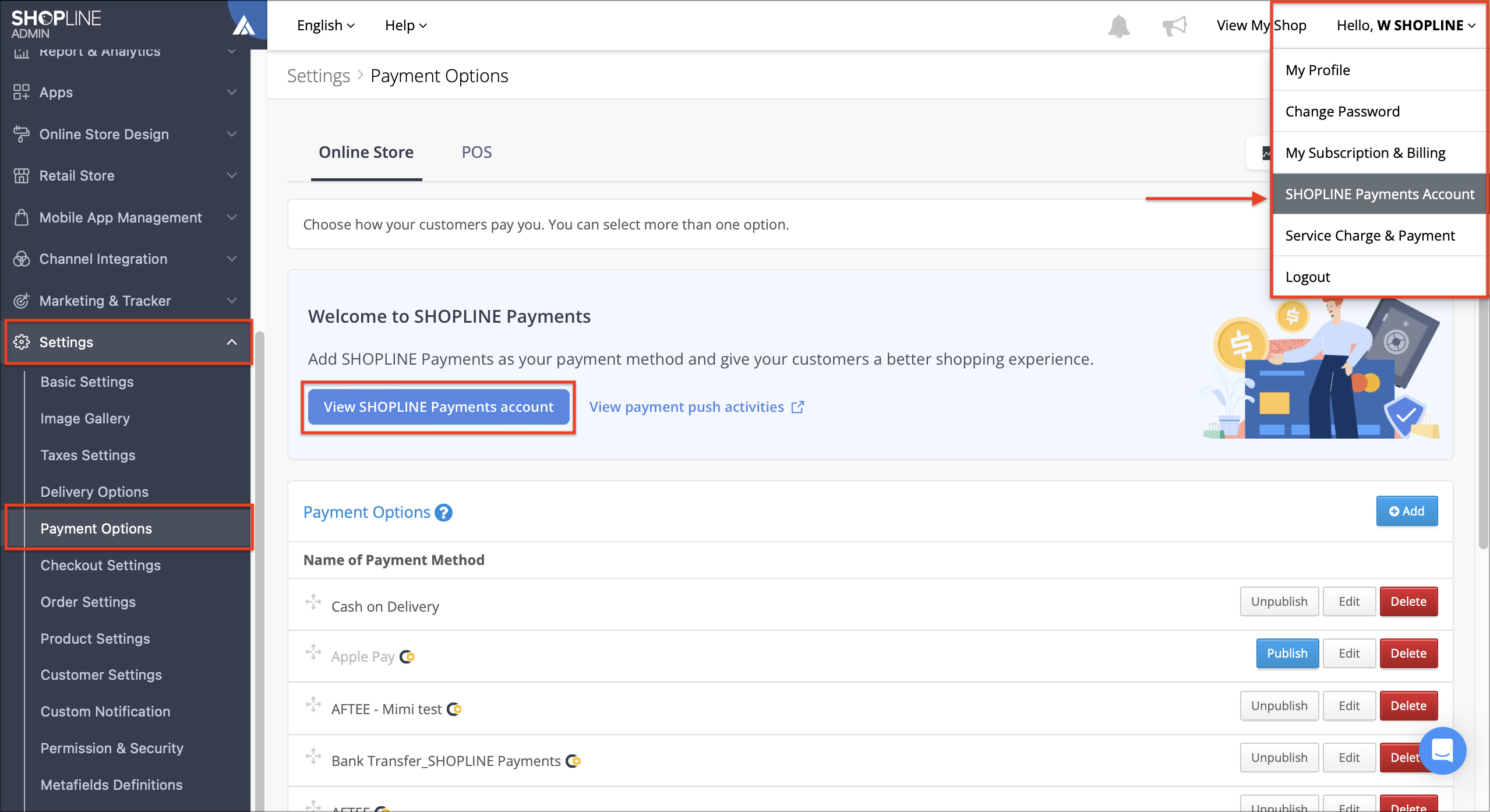Expand Channel Integration section
Image resolution: width=1490 pixels, height=812 pixels.
(x=232, y=259)
